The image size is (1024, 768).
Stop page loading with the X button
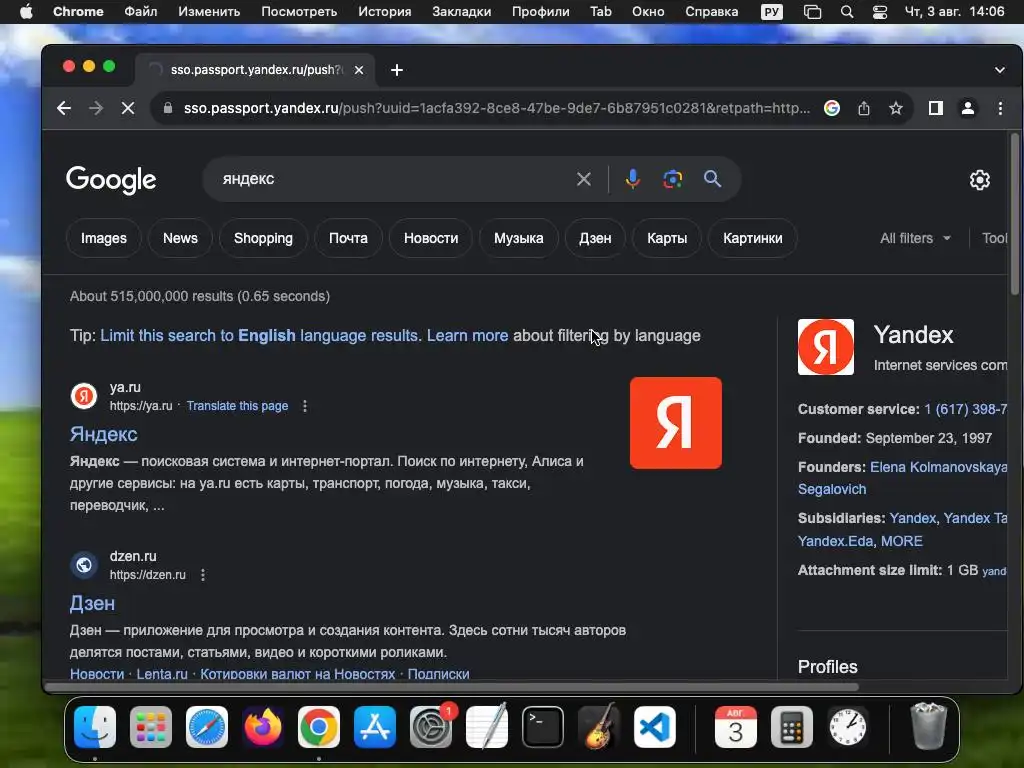tap(128, 108)
